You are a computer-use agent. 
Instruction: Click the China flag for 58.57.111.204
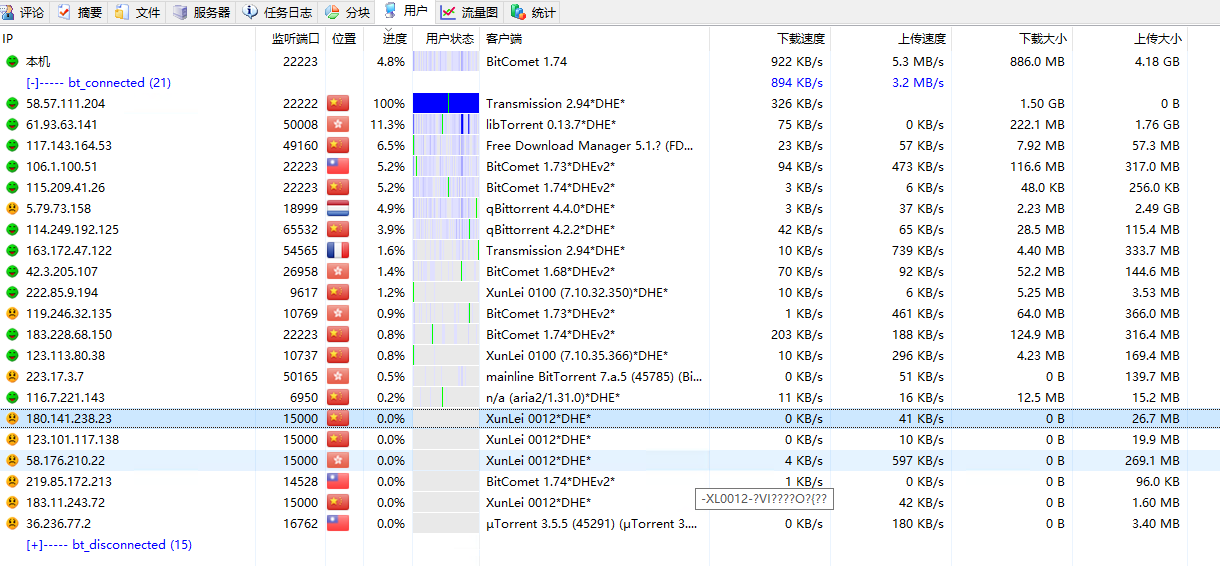pyautogui.click(x=338, y=104)
